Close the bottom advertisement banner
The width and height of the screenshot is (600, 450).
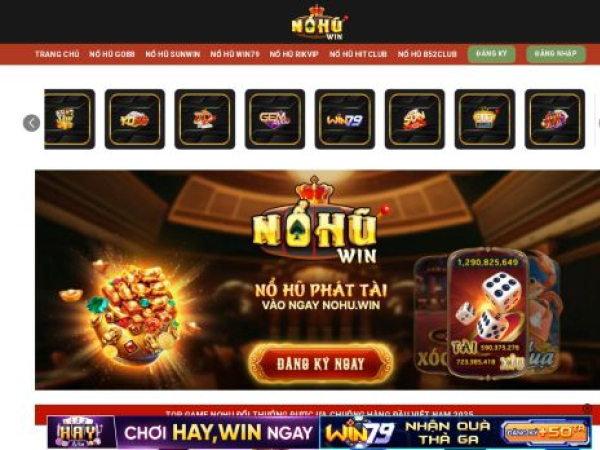pyautogui.click(x=587, y=408)
